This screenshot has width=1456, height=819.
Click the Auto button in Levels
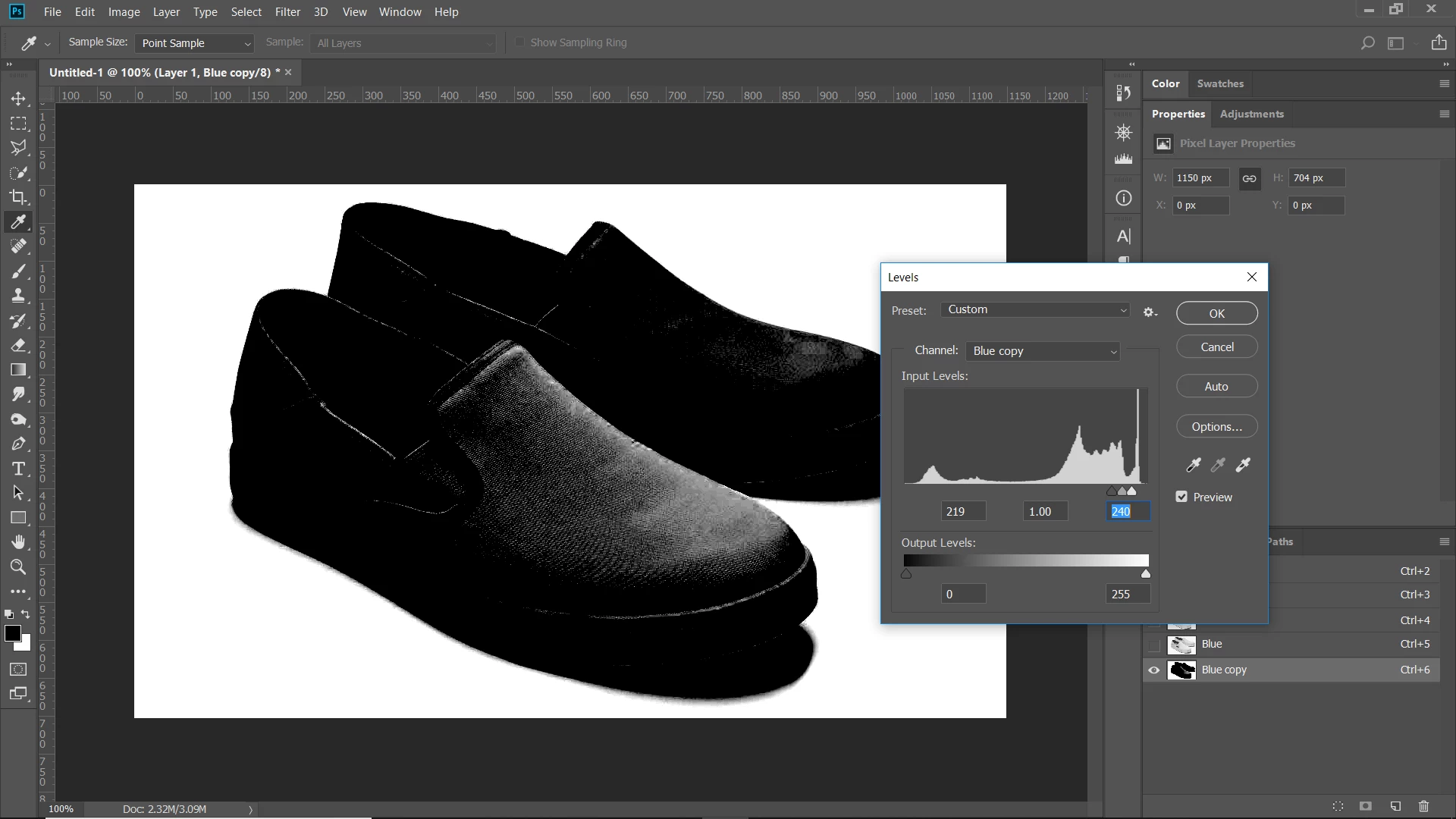(x=1216, y=386)
